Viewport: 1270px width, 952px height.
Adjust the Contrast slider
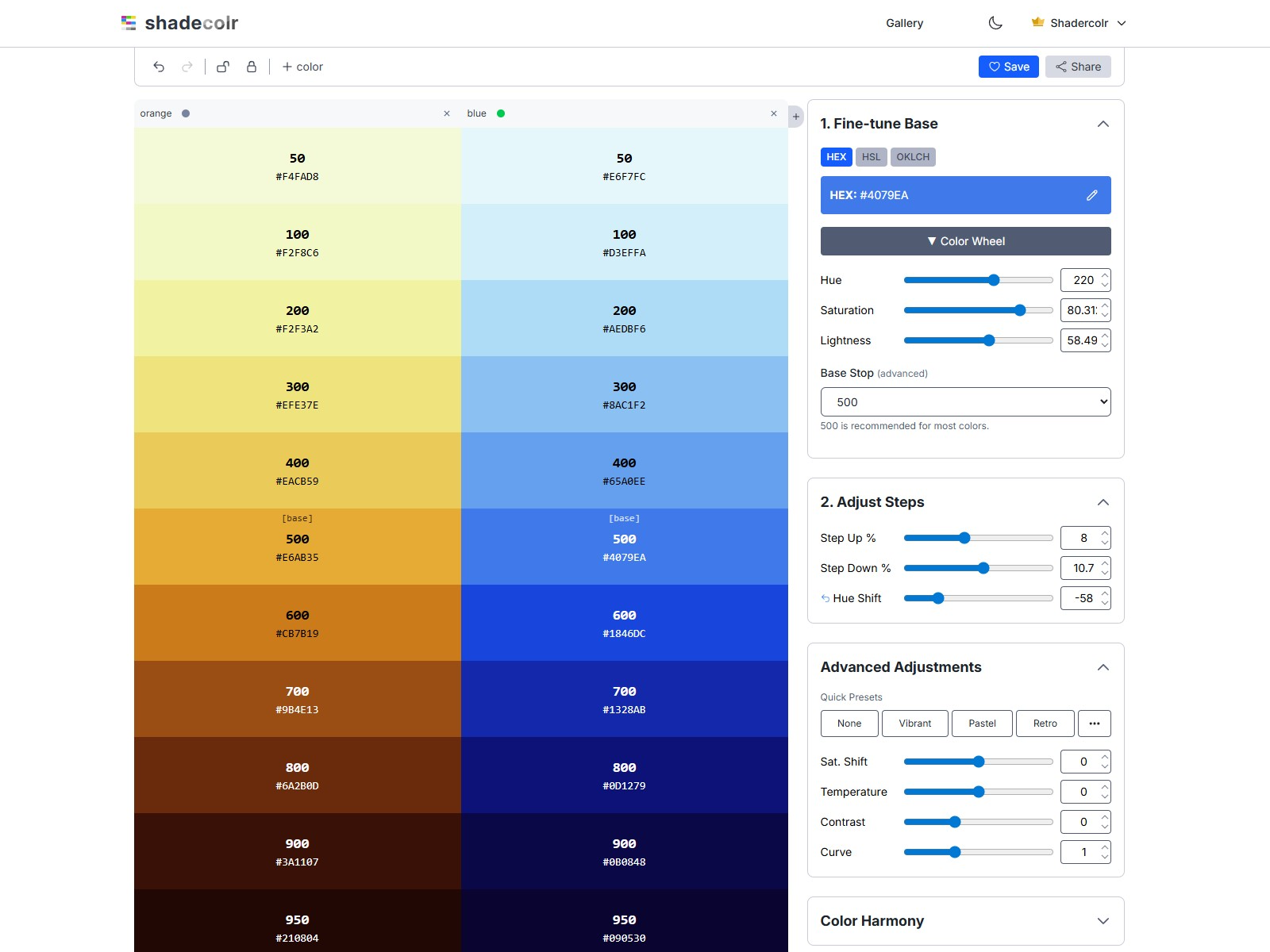[978, 822]
